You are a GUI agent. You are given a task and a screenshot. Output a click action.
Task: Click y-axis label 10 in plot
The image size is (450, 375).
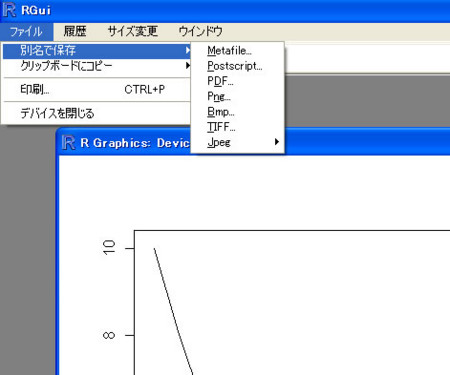pos(109,248)
